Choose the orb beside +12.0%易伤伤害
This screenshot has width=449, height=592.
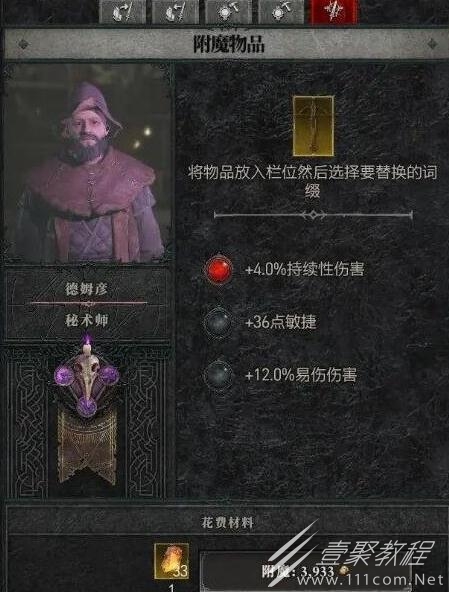click(218, 375)
